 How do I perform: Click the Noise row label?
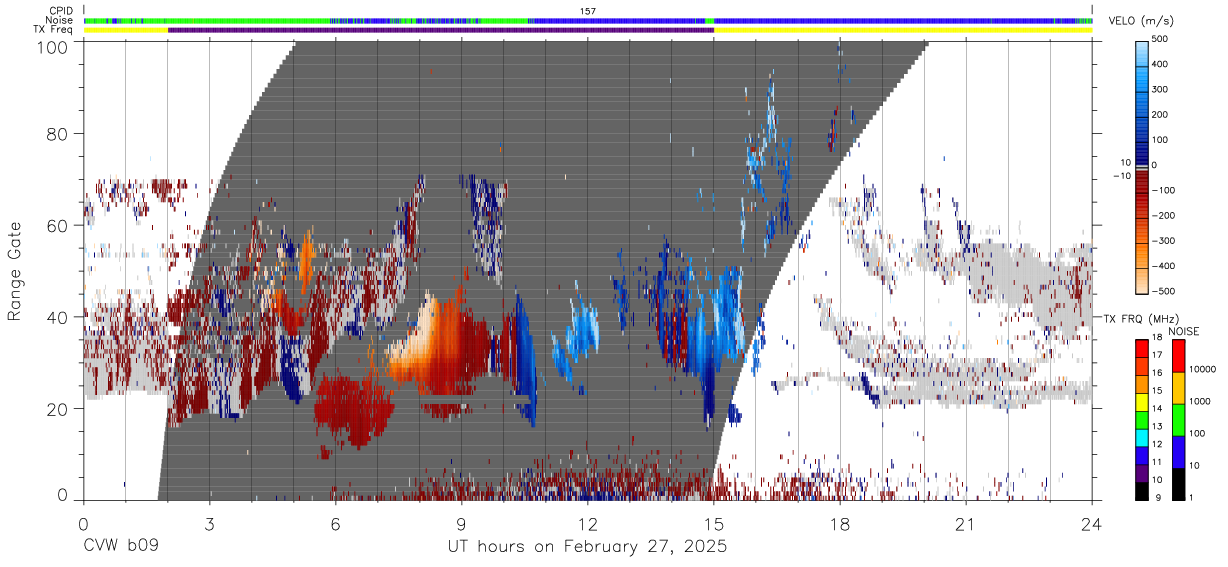point(61,20)
